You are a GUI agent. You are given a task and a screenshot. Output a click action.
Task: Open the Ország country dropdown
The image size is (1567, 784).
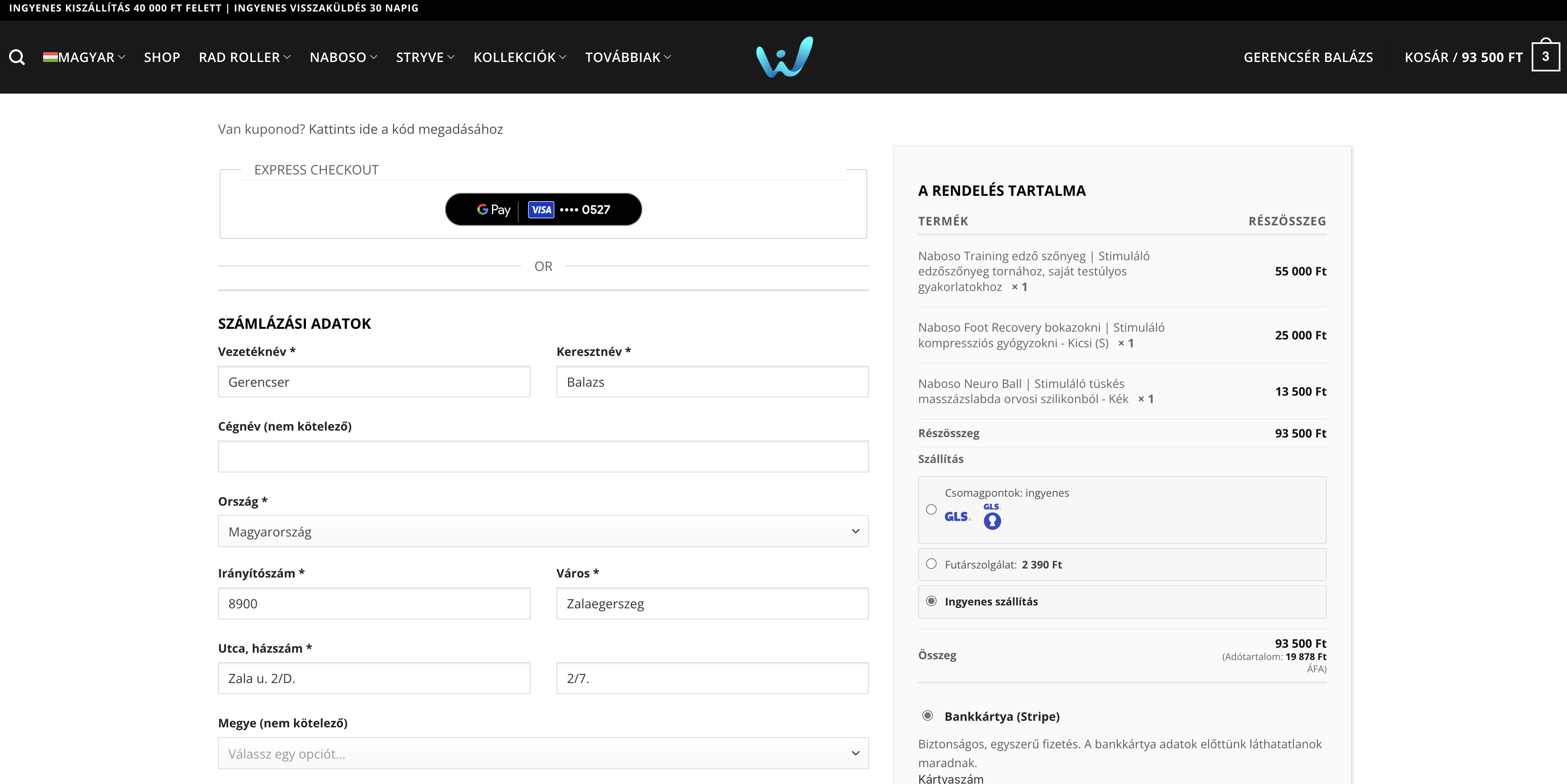[543, 531]
